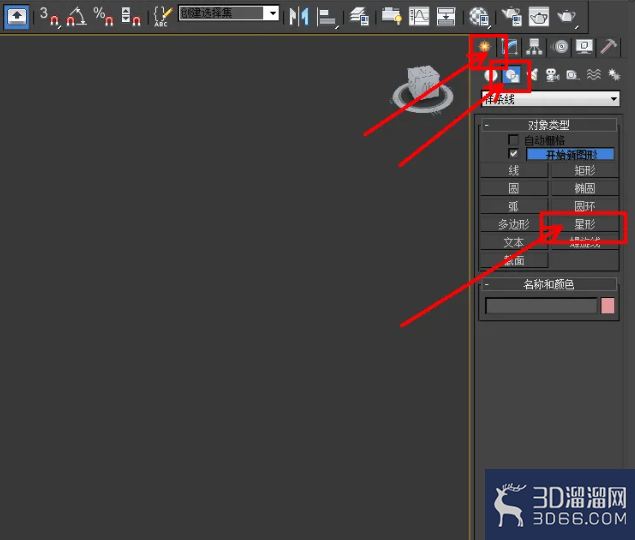
Task: Click the first toolbar icon with up arrow
Action: pyautogui.click(x=17, y=17)
